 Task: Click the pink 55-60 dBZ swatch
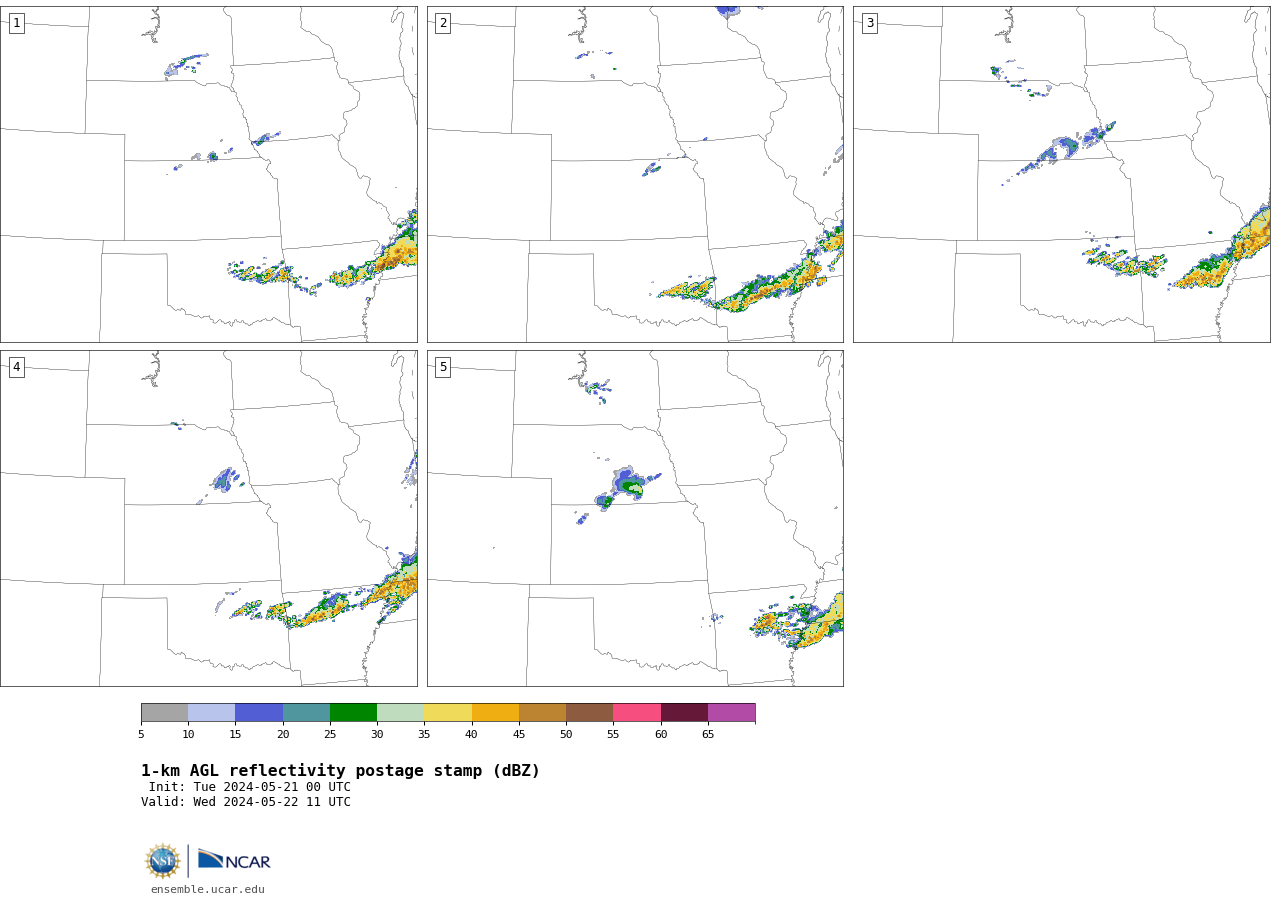tap(637, 712)
